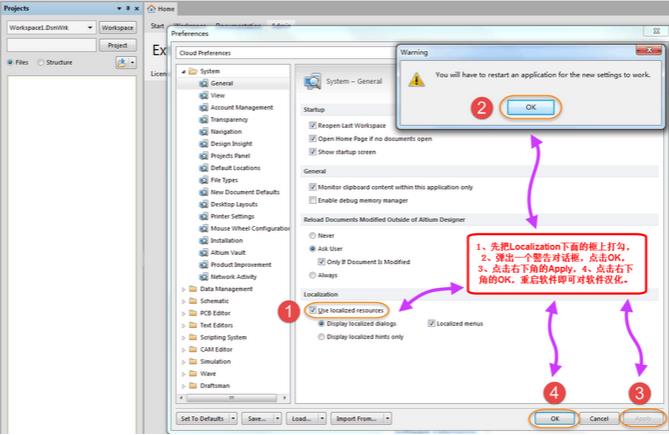
Task: Open Installation preferences icon
Action: [x=204, y=241]
